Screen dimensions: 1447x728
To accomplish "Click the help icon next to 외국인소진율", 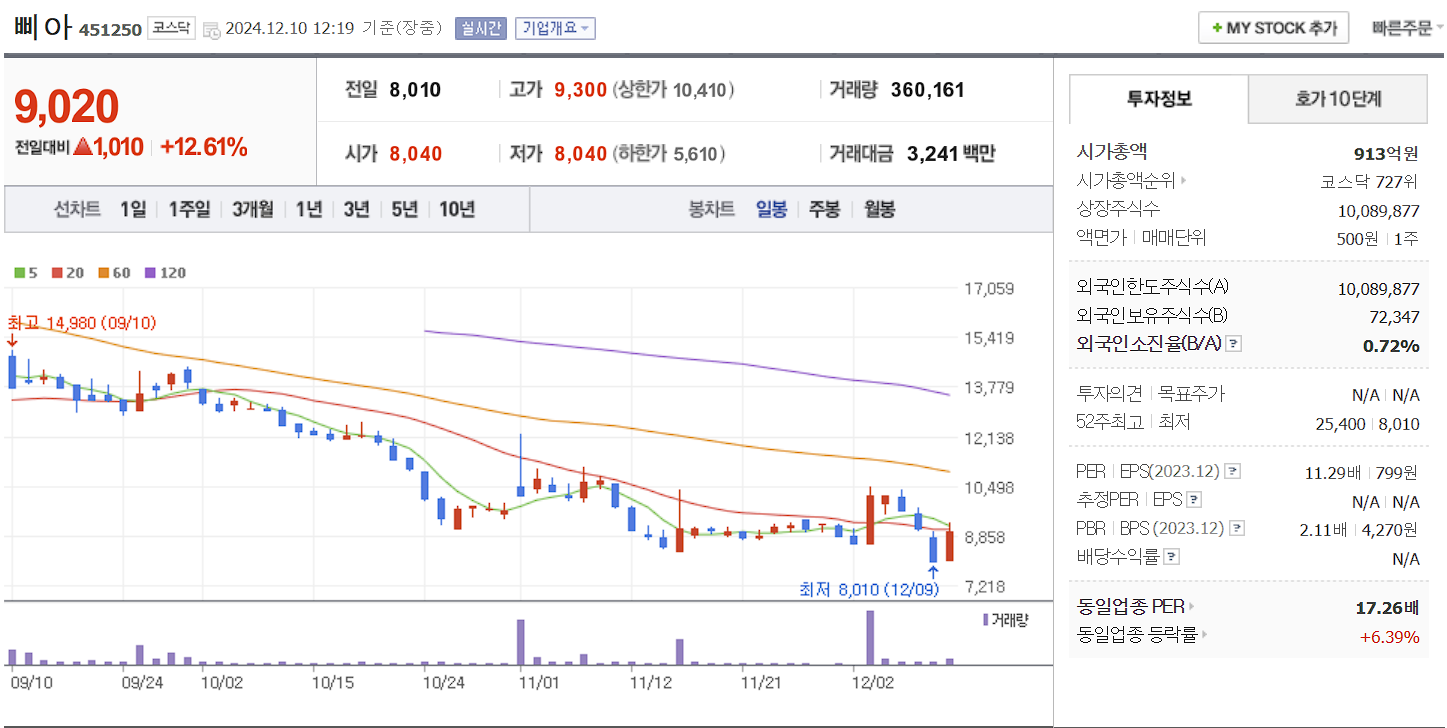I will point(1233,344).
